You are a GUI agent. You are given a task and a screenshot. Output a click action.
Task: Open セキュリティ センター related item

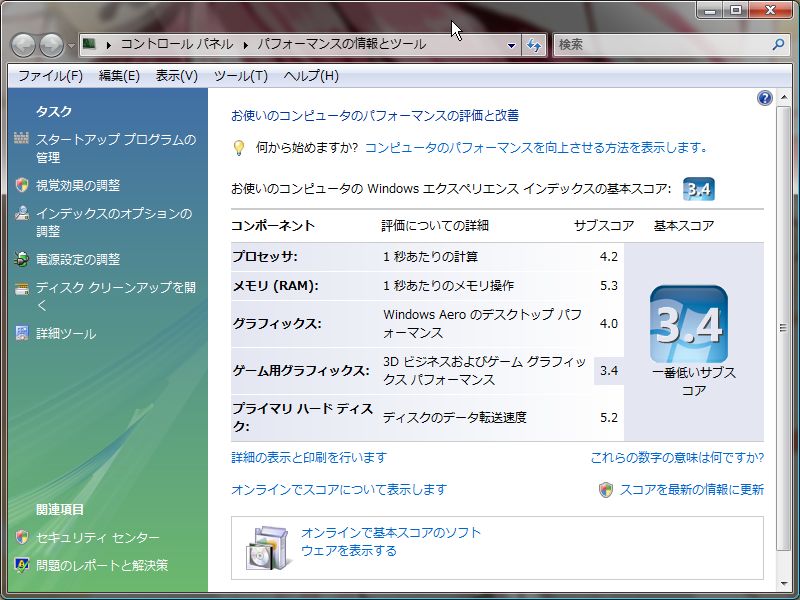(x=97, y=537)
